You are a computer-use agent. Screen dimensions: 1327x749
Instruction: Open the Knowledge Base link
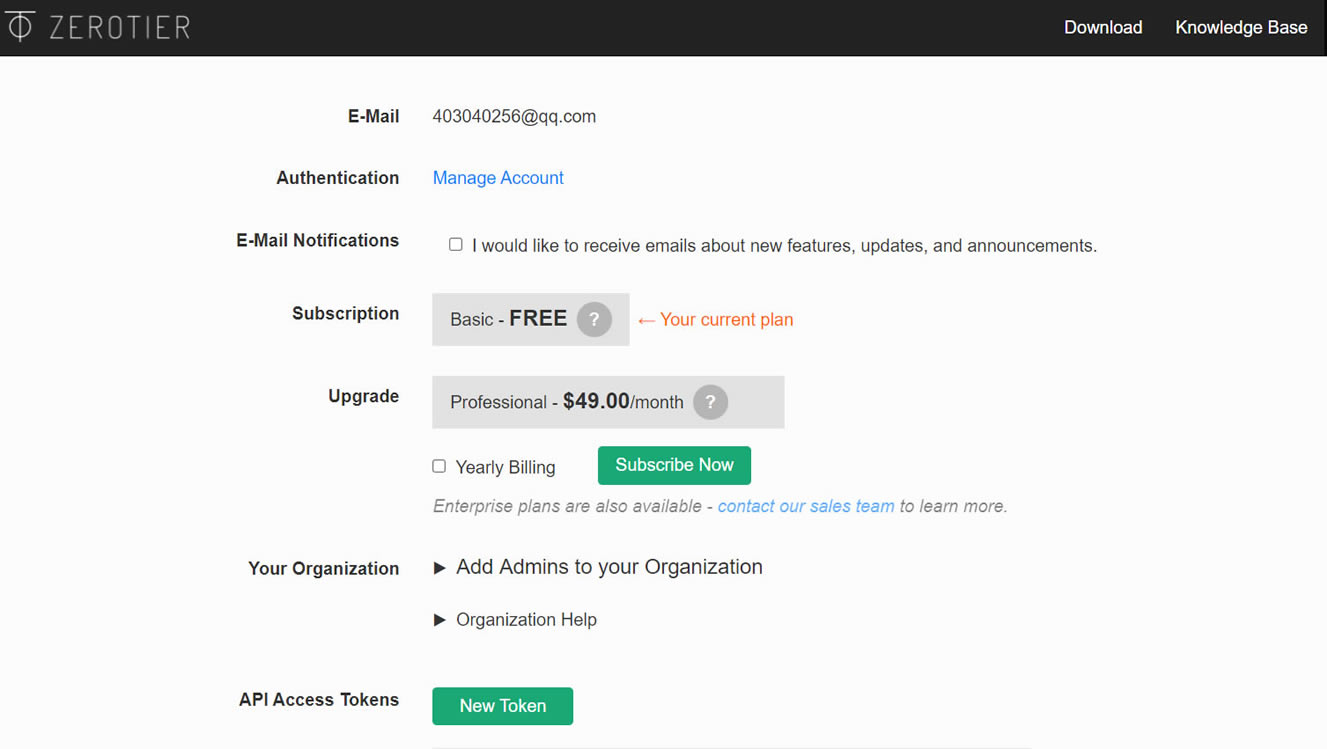[x=1241, y=28]
